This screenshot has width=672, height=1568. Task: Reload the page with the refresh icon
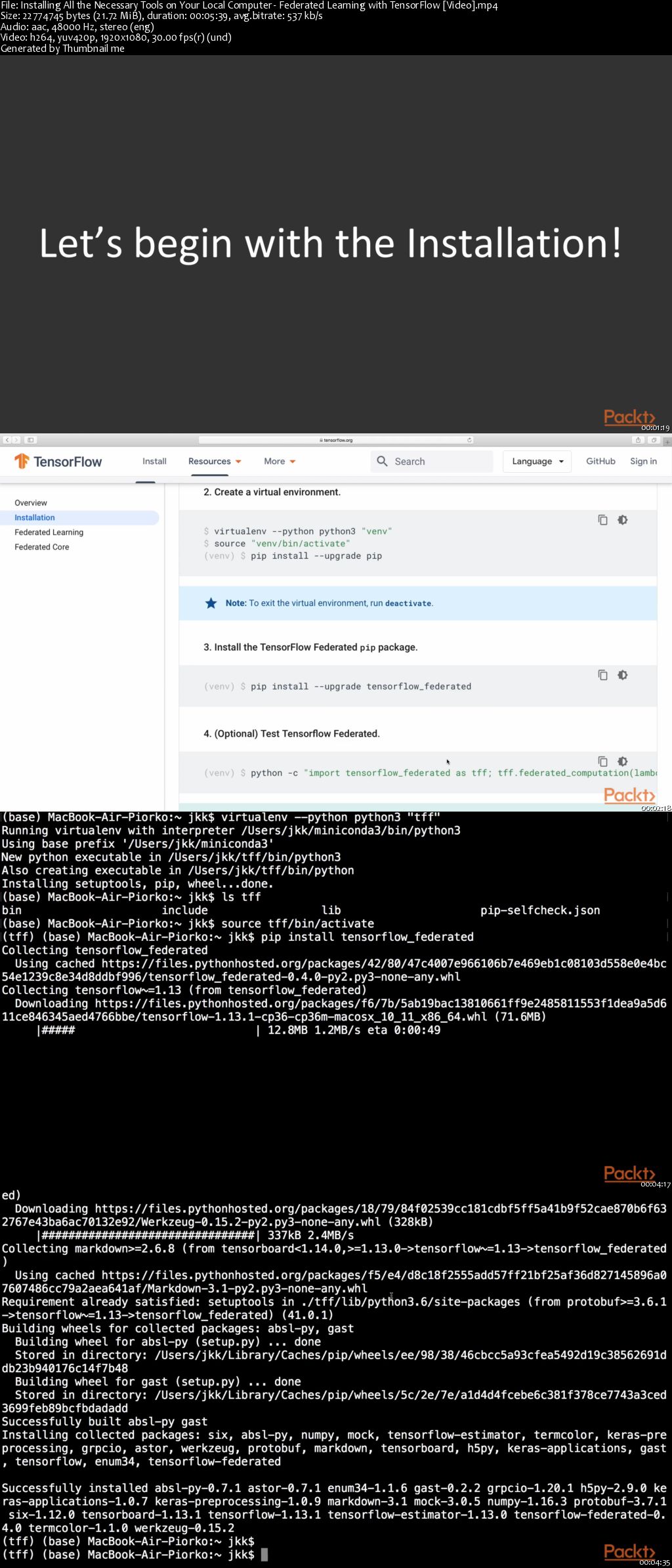[469, 440]
